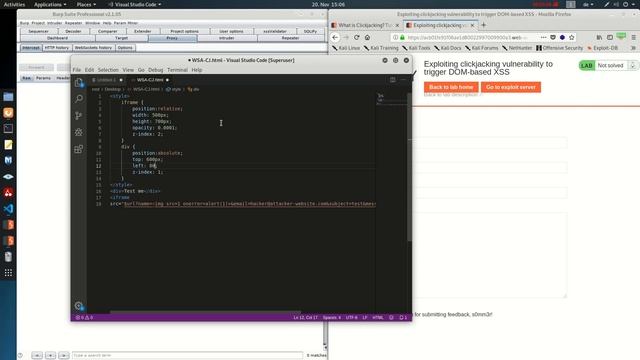Bookmark this page with the star icon
640x360 pixels.
572,37
